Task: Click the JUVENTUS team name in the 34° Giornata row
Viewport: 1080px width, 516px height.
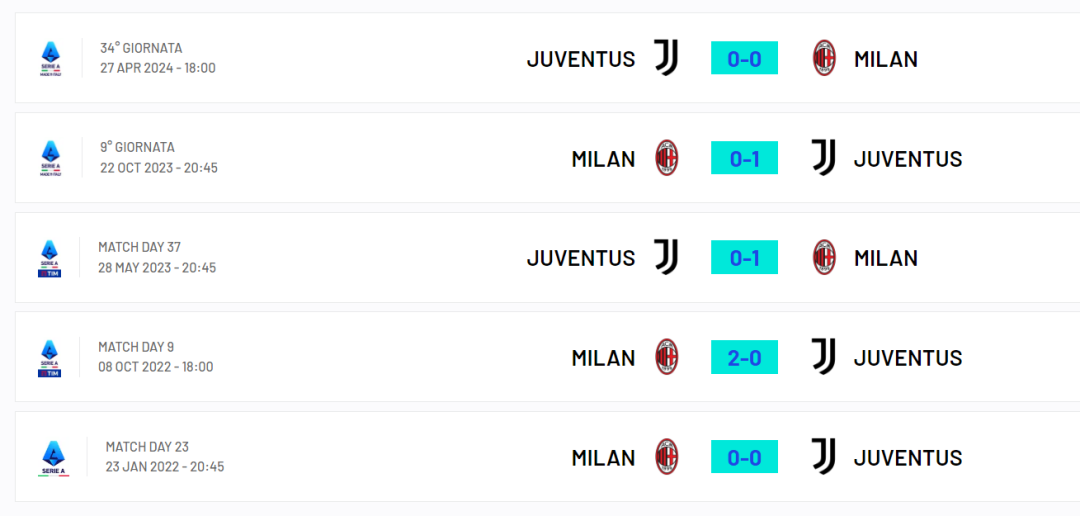Action: [x=581, y=59]
